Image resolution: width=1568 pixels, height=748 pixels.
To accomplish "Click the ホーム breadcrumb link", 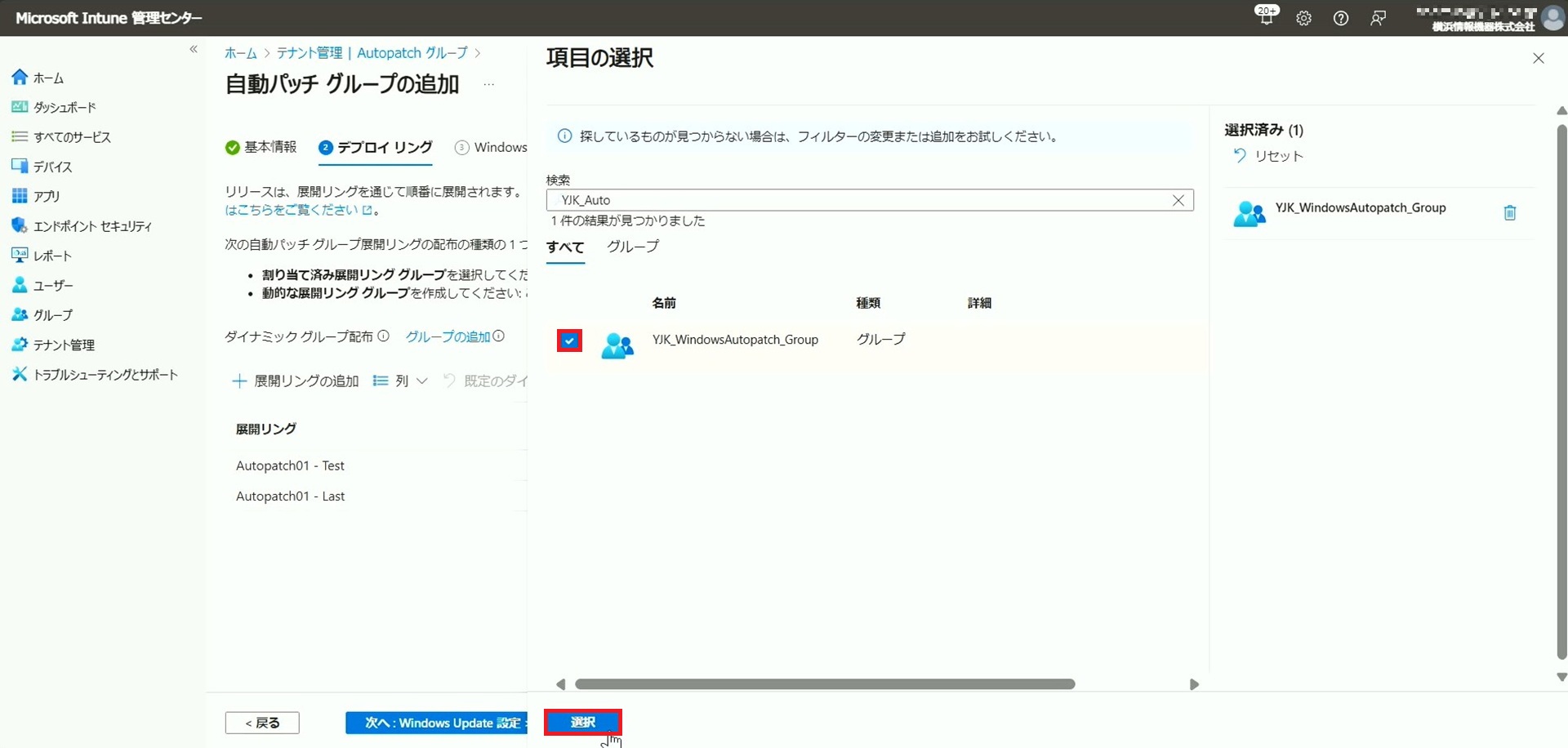I will [240, 53].
